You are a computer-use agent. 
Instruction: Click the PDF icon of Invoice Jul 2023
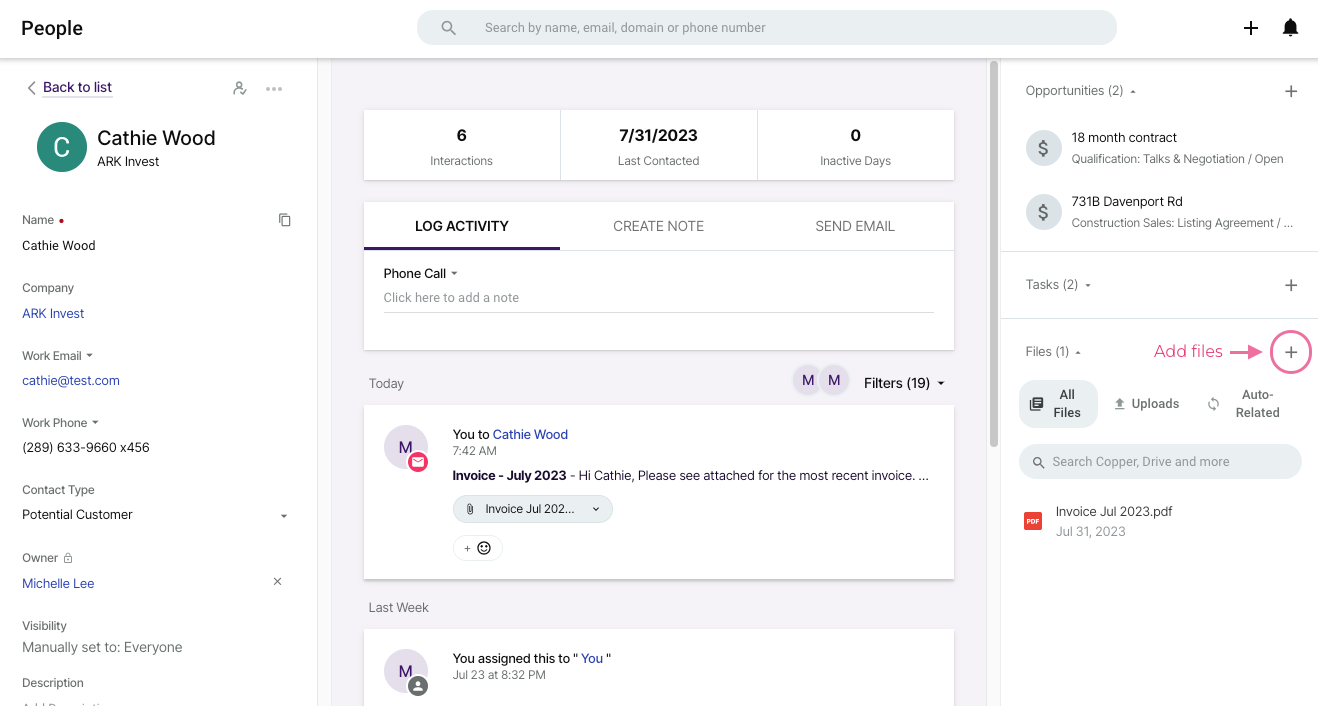pyautogui.click(x=1033, y=521)
